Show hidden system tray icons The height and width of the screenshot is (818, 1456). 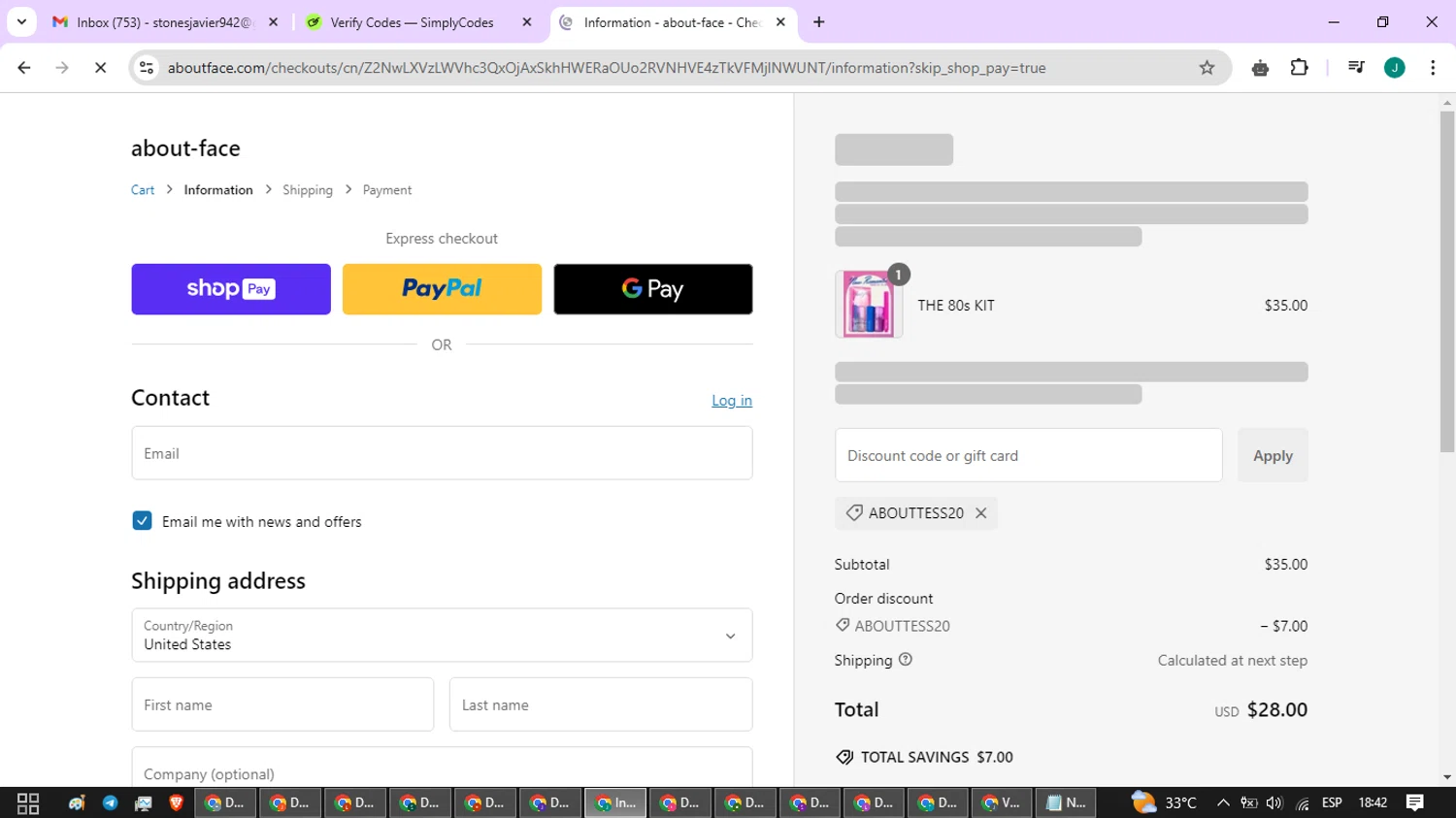tap(1223, 803)
